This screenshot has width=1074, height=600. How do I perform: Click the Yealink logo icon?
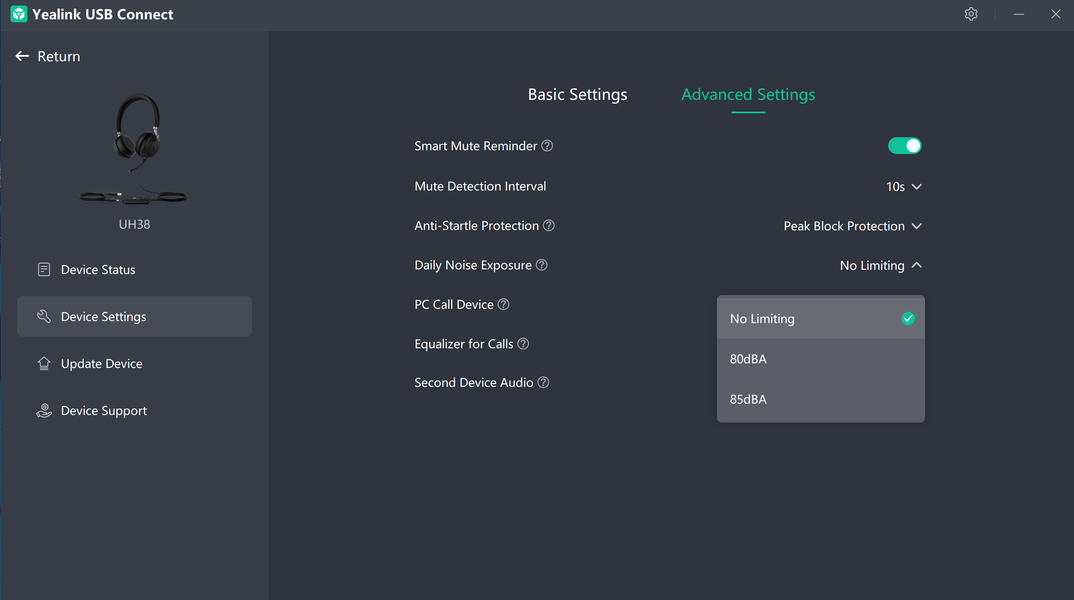pyautogui.click(x=18, y=14)
